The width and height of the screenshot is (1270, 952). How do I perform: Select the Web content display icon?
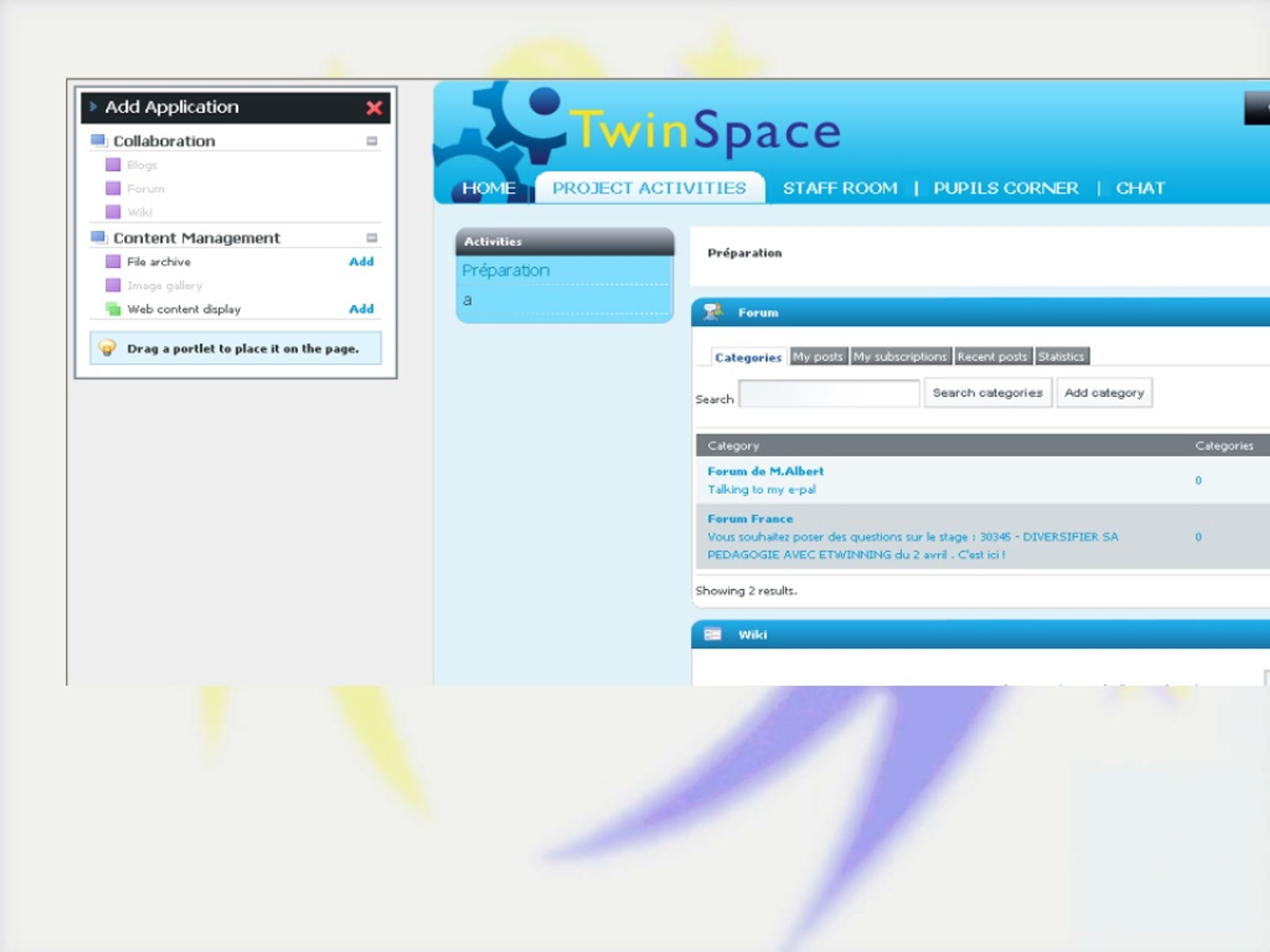coord(114,309)
